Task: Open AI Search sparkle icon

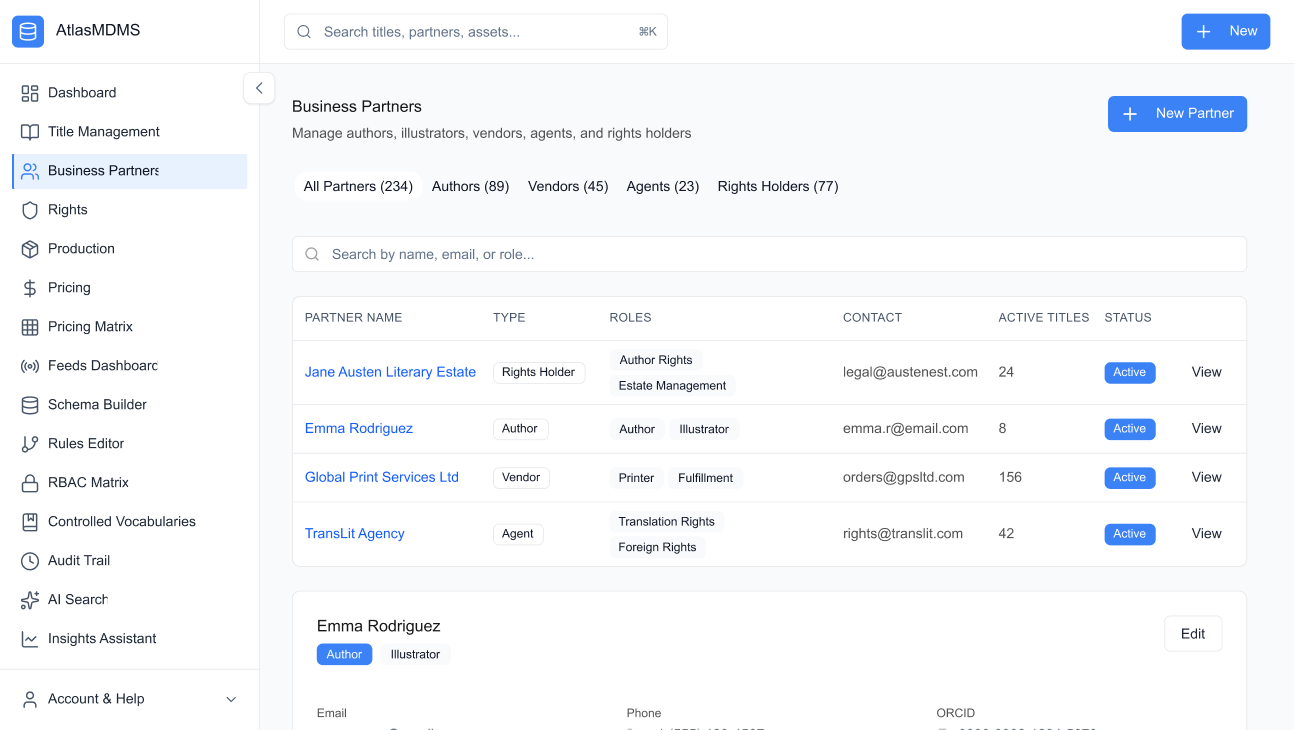Action: coord(30,600)
